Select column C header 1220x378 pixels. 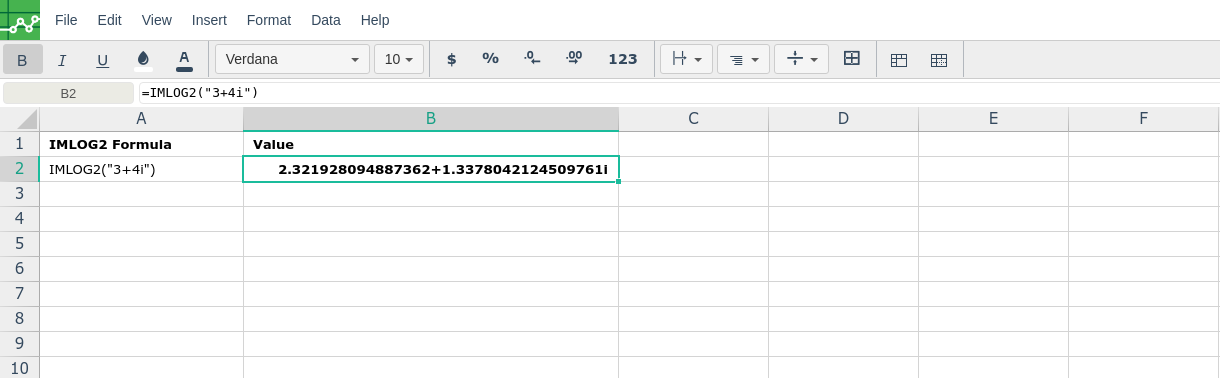click(693, 119)
